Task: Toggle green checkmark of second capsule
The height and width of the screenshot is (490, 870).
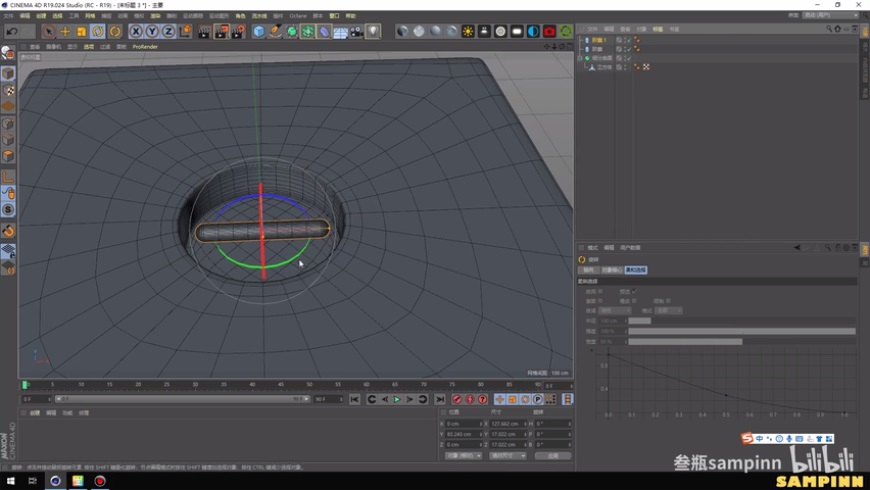Action: (628, 49)
